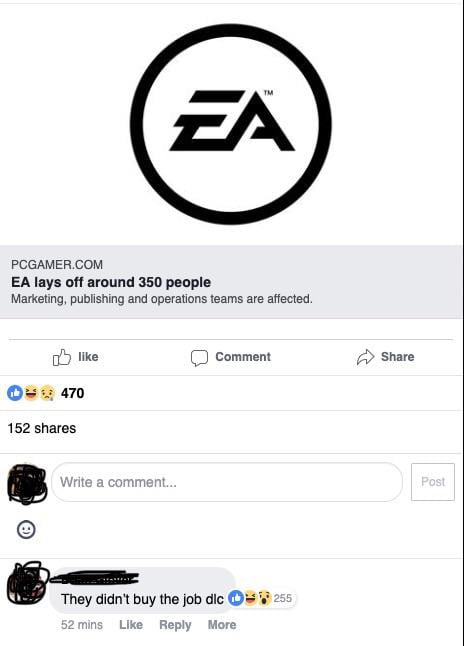Click the laughing reaction on the post
Screen dimensions: 464x646
(x=31, y=393)
